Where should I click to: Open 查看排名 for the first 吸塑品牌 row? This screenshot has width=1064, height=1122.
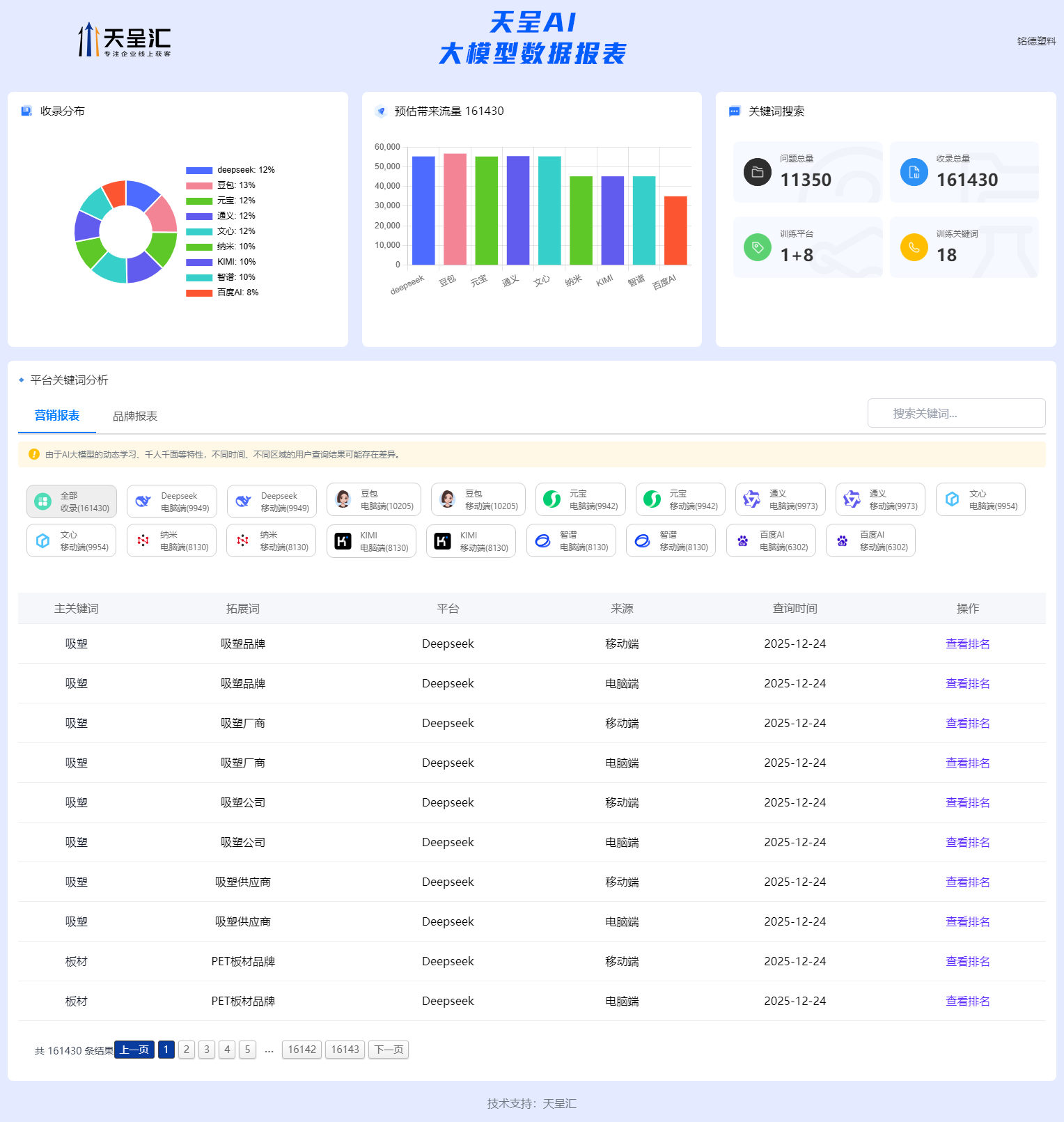pyautogui.click(x=967, y=644)
